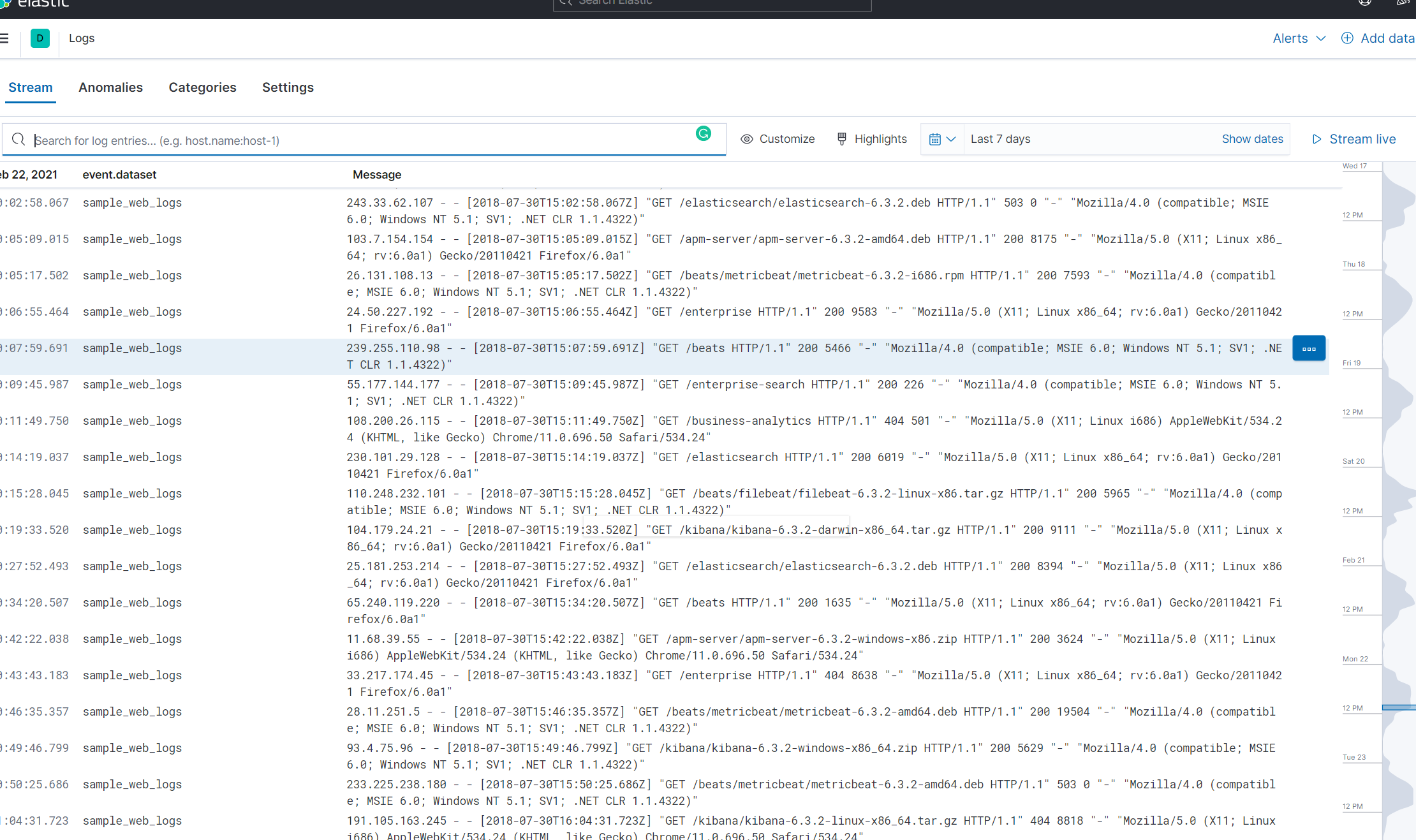The image size is (1416, 840).
Task: Expand the Alerts dropdown
Action: coord(1299,38)
